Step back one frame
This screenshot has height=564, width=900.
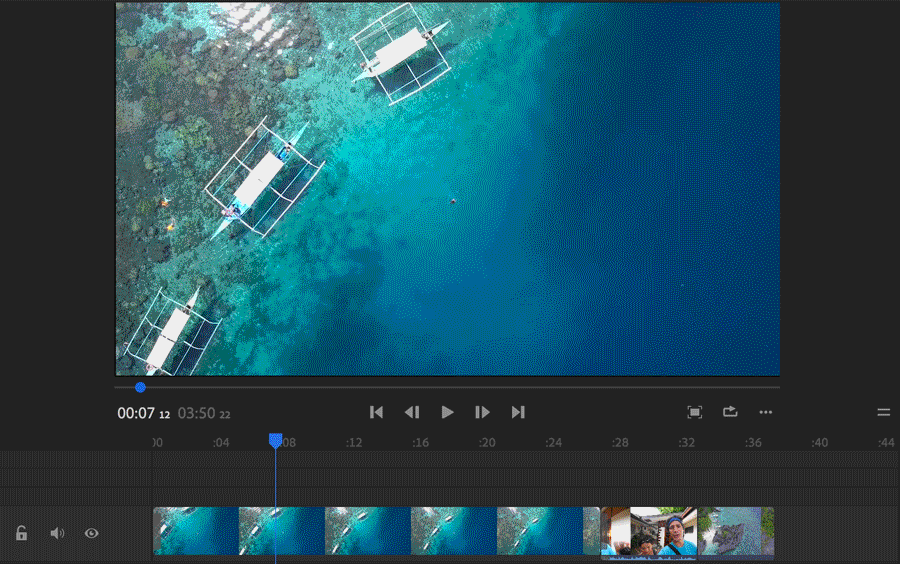[411, 412]
